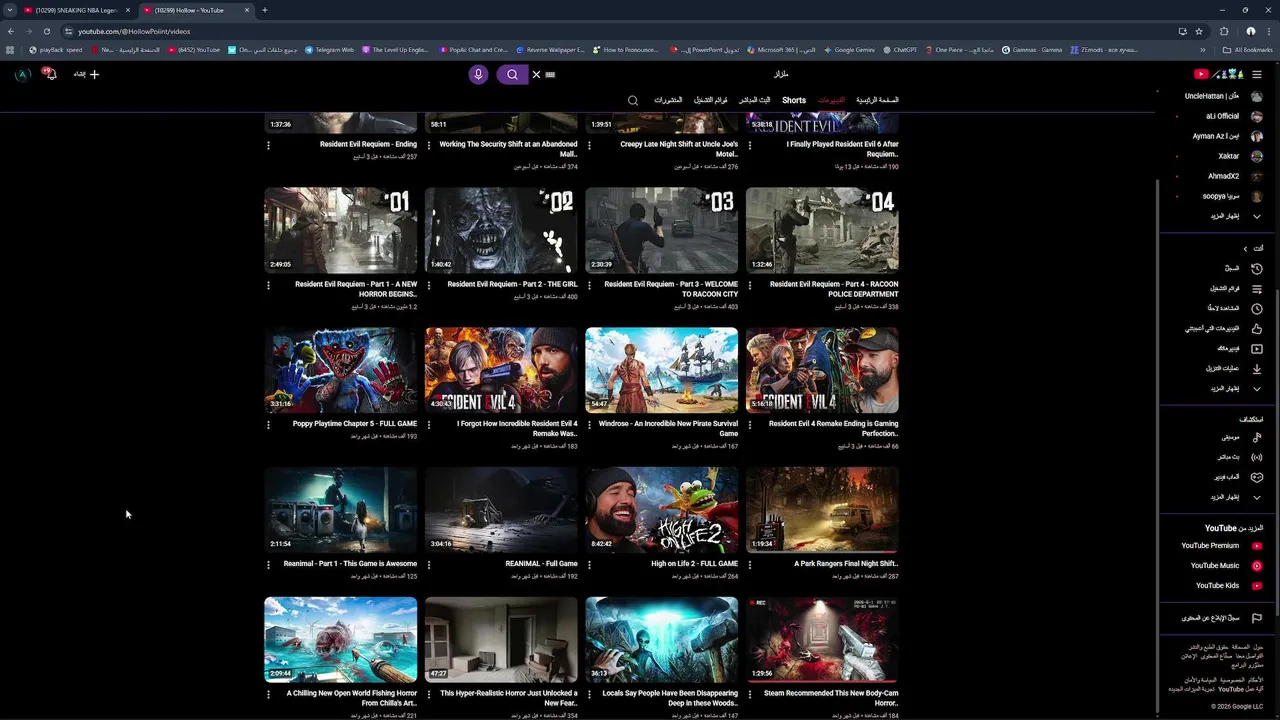Open Telegram Web bookmark
1280x720 pixels.
pyautogui.click(x=329, y=50)
